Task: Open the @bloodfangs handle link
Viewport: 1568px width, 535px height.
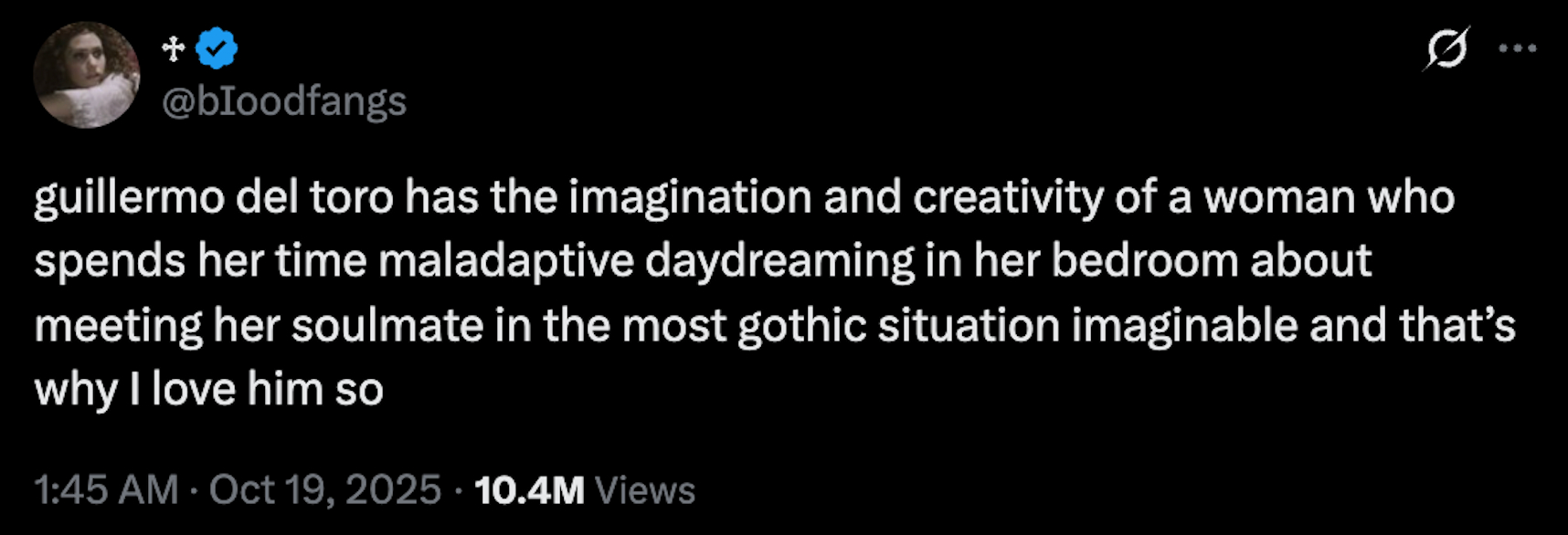Action: click(x=283, y=101)
